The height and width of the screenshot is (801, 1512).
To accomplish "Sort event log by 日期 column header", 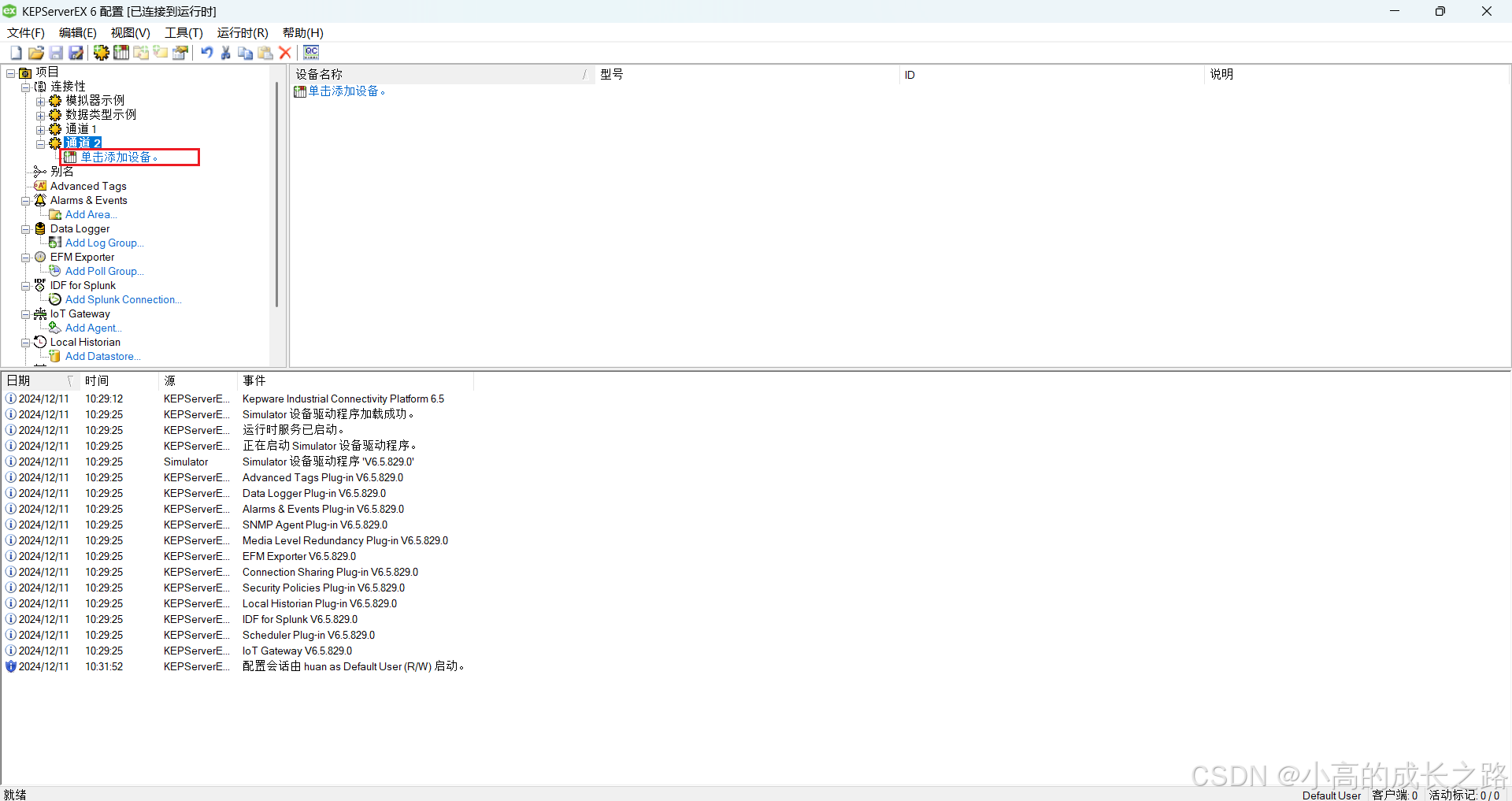I will 40,380.
